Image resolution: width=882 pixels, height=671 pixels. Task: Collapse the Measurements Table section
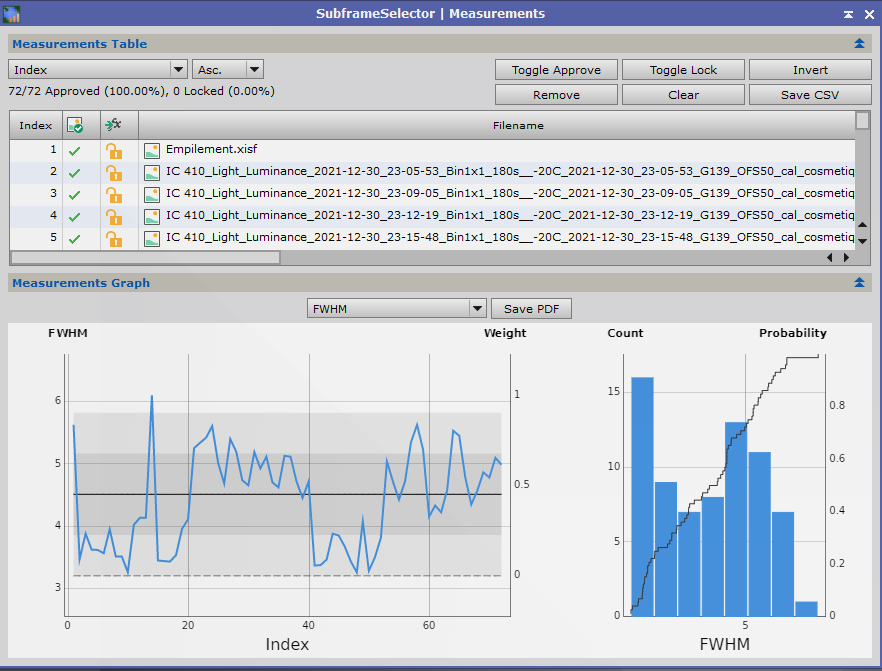(x=859, y=44)
